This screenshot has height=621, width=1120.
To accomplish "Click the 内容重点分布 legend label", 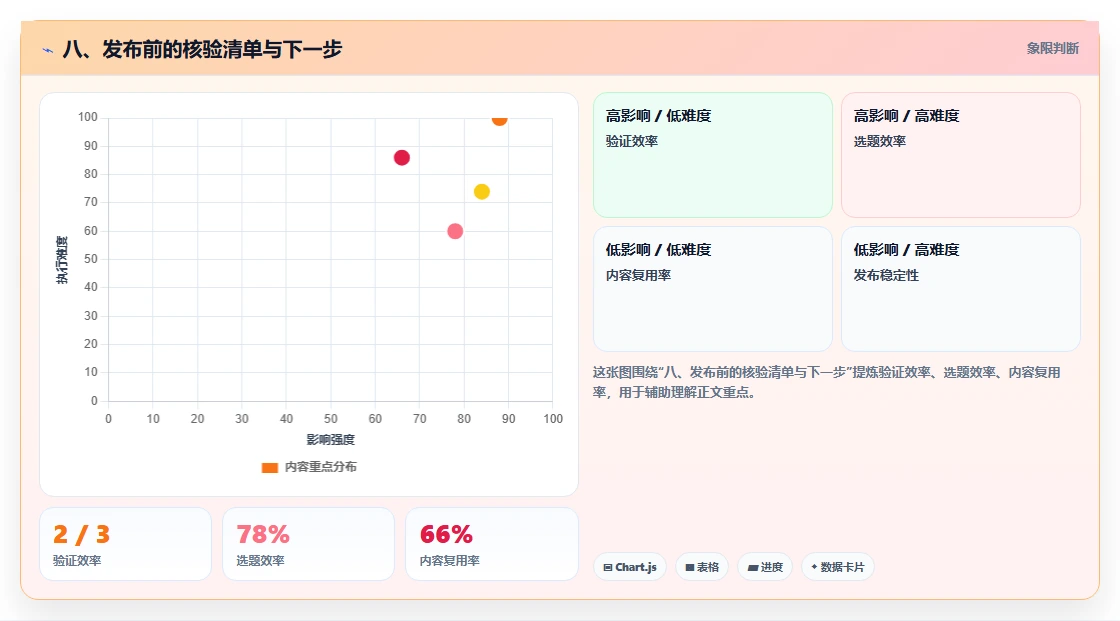I will (321, 467).
